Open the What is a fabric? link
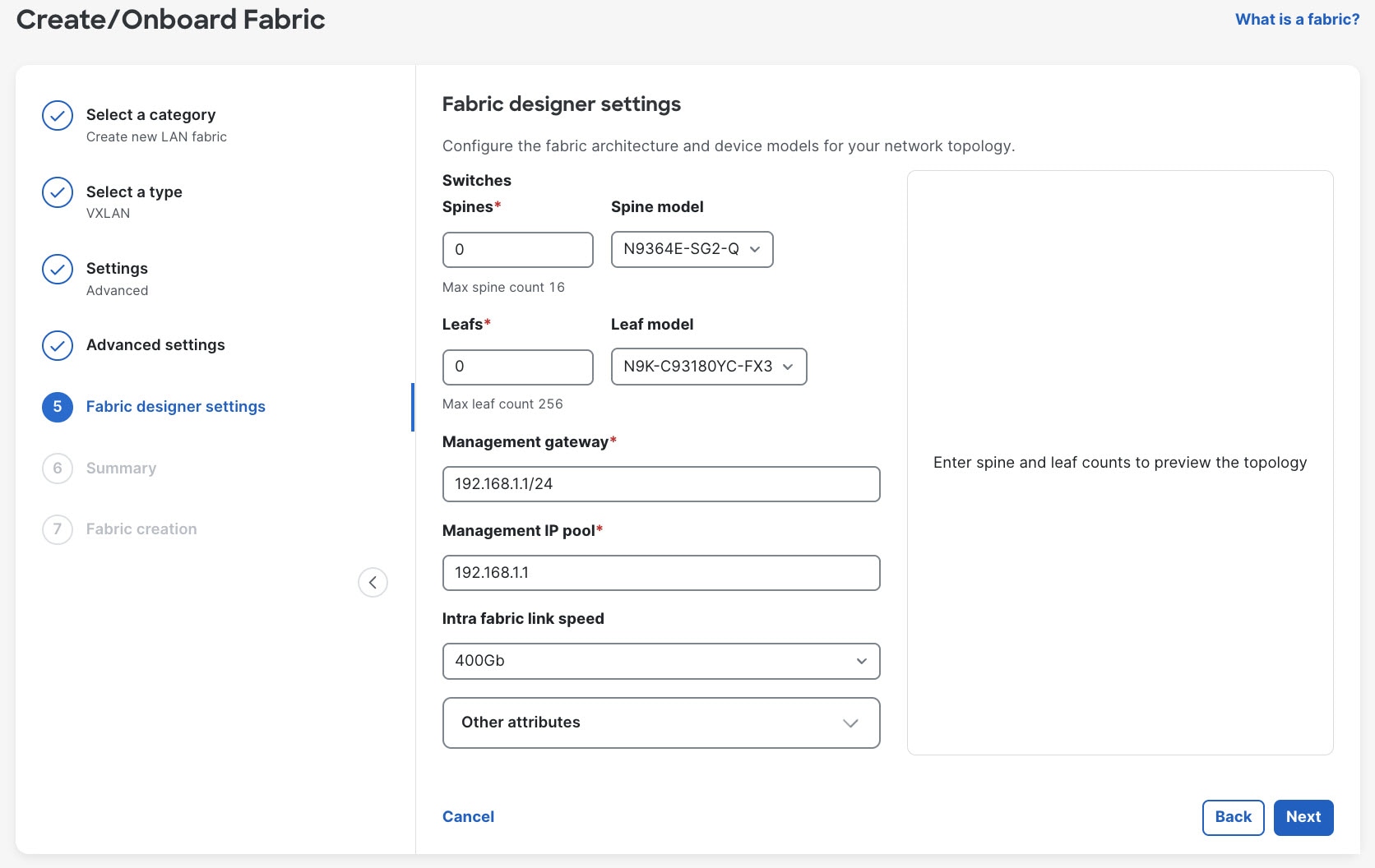The width and height of the screenshot is (1375, 868). (x=1296, y=18)
